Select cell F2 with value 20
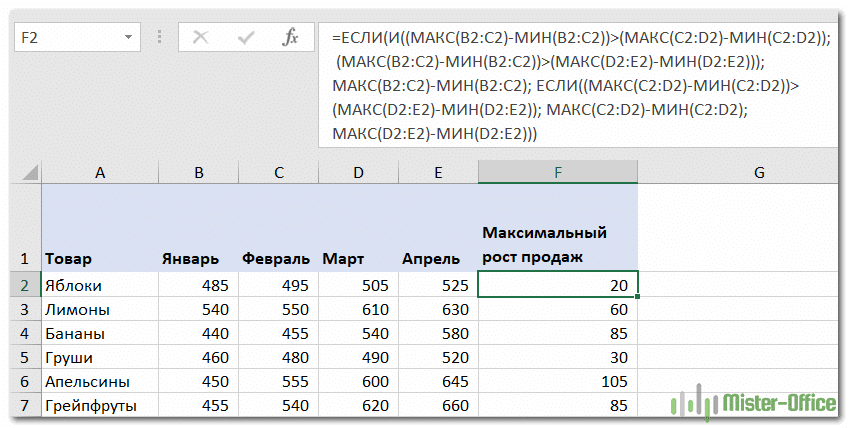 [558, 285]
